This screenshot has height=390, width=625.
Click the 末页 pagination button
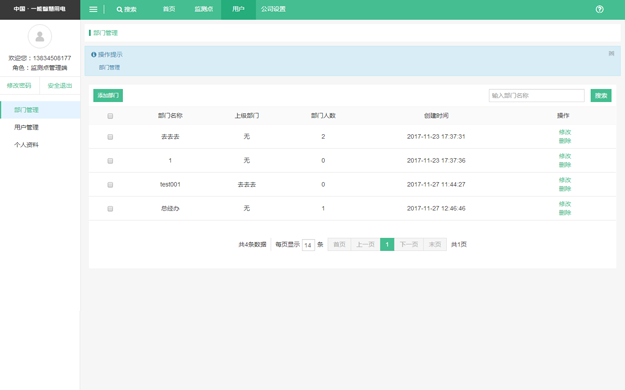point(435,244)
